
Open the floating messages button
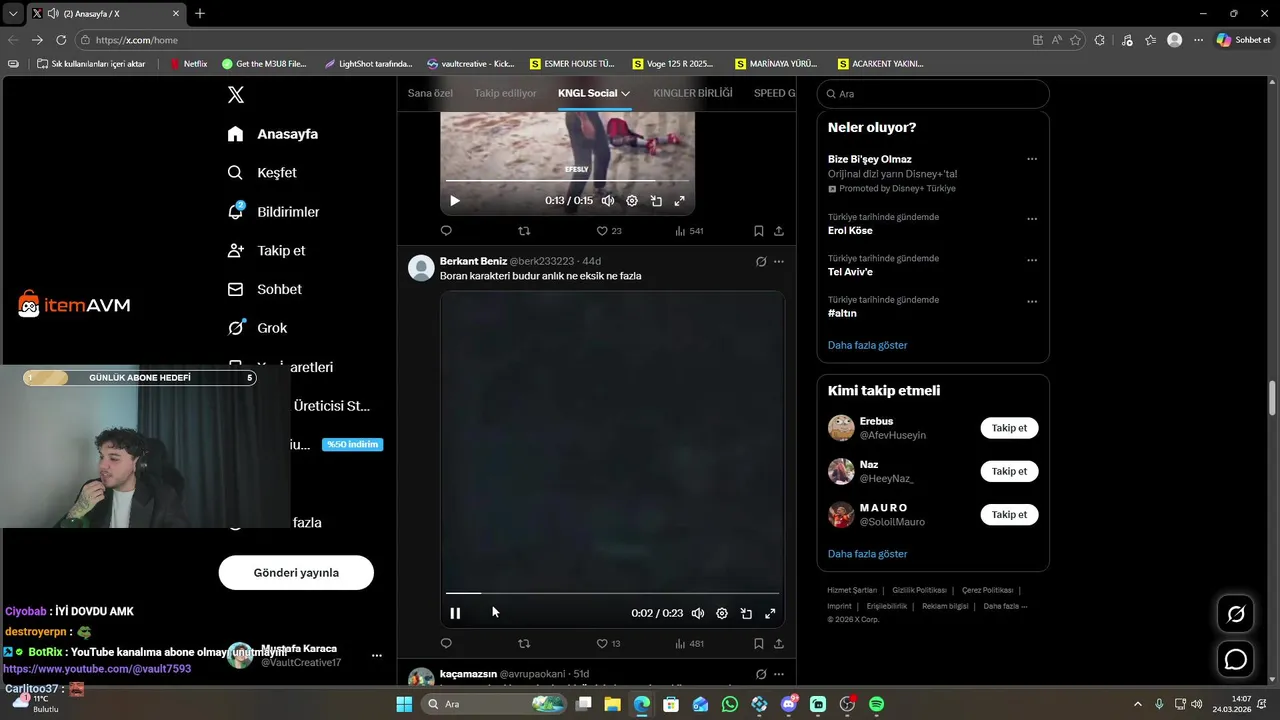[x=1236, y=660]
